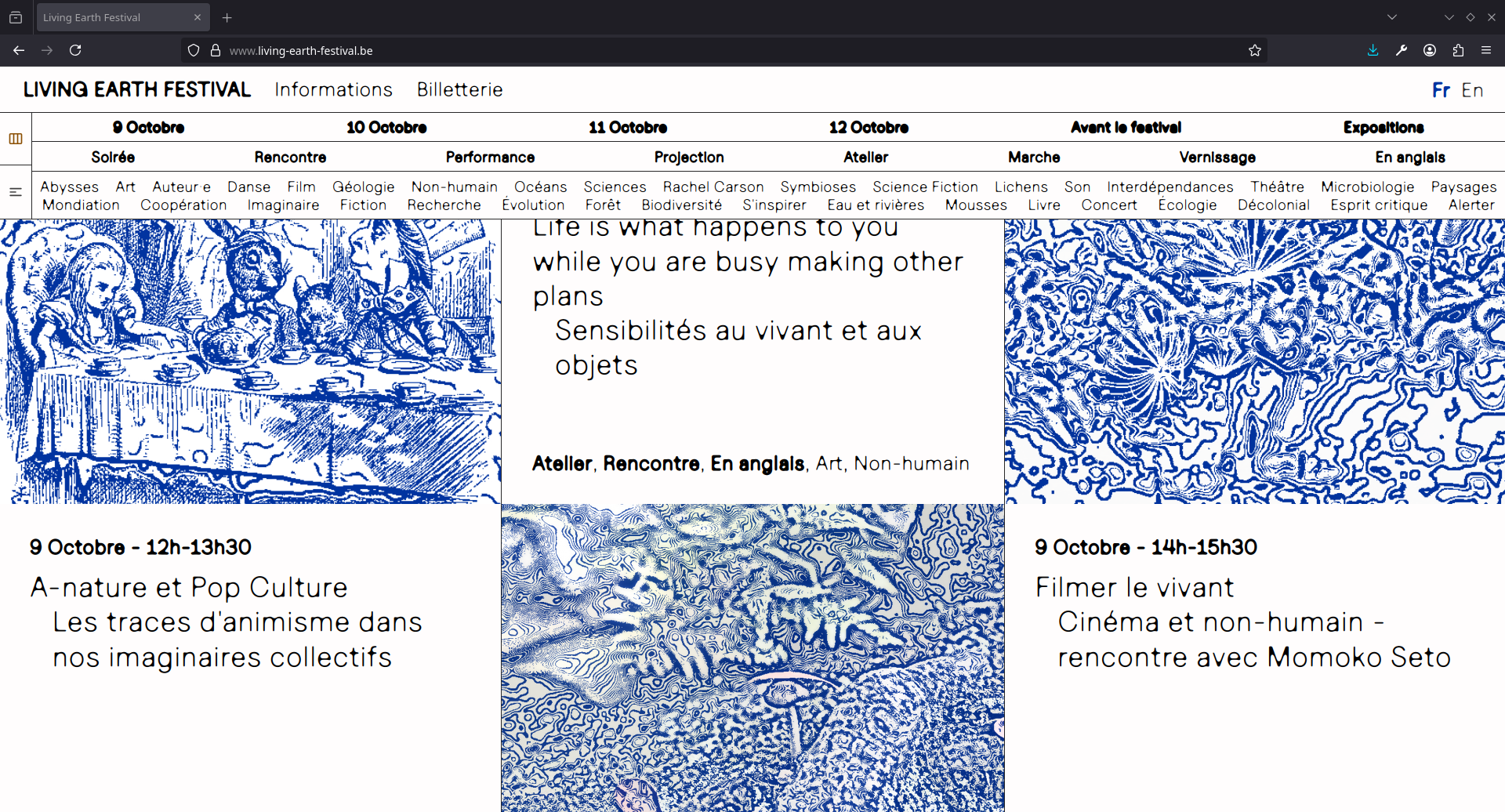Expand the list all tabs dropdown arrow
1505x812 pixels.
pos(1392,17)
